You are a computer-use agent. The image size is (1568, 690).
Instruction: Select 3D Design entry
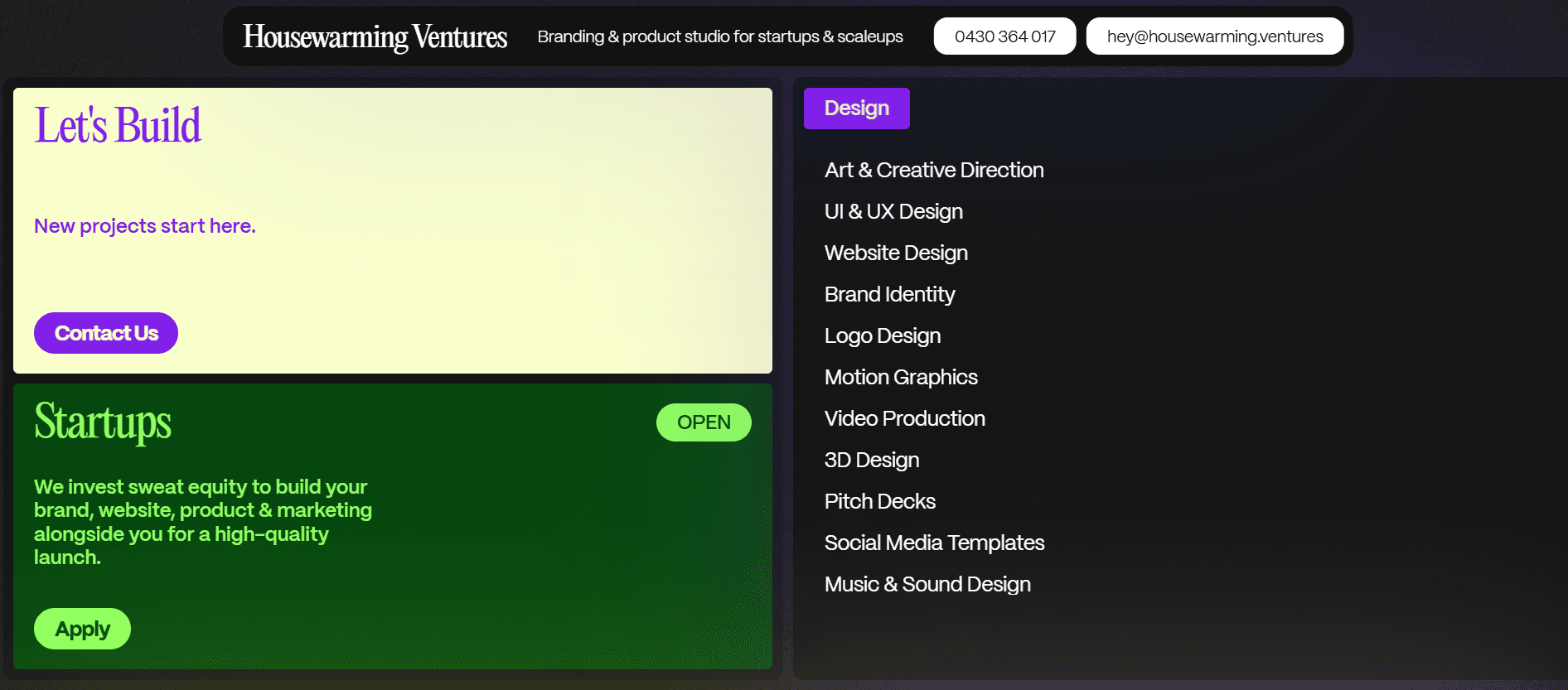point(872,460)
